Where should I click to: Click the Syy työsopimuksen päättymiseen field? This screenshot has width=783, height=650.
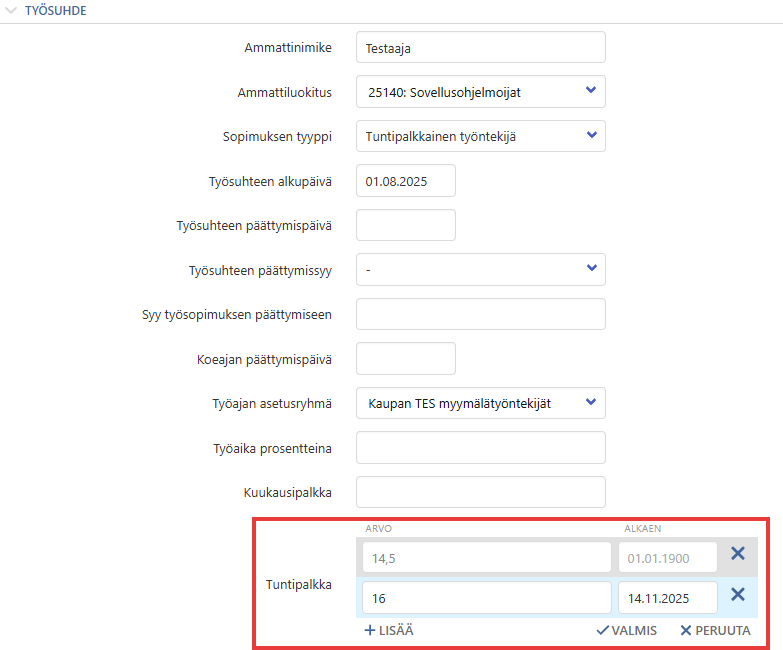tap(480, 314)
